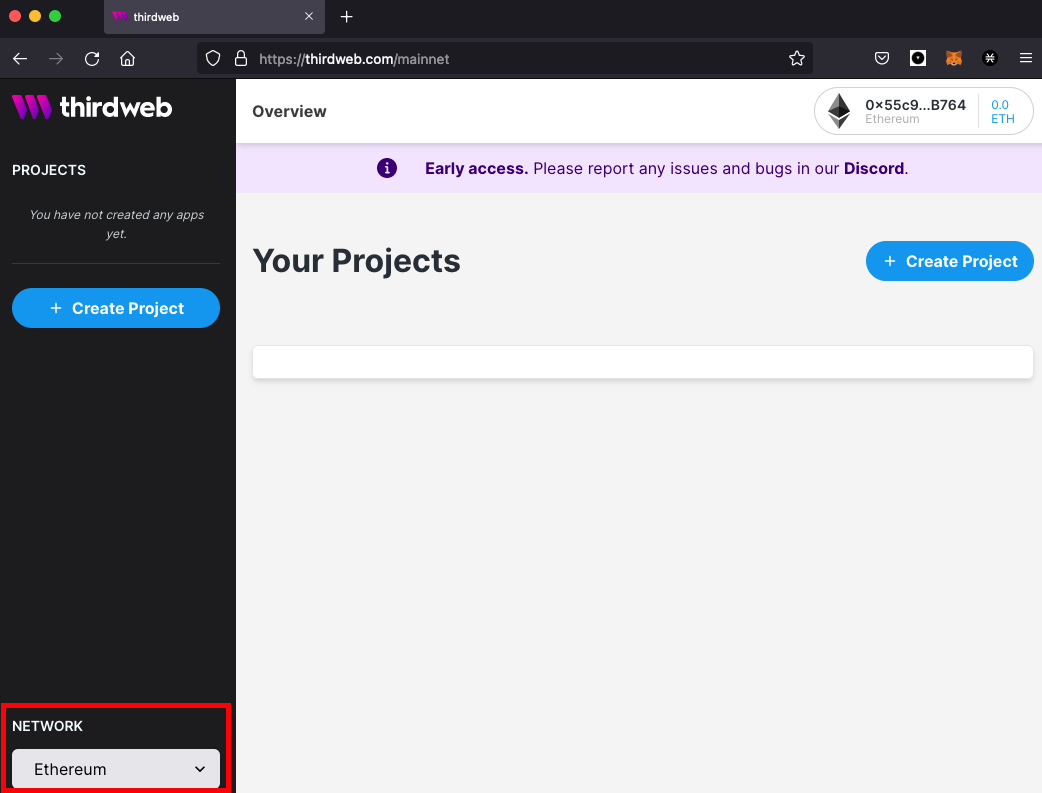Click the thirdweb logo in sidebar
1042x793 pixels.
tap(92, 107)
